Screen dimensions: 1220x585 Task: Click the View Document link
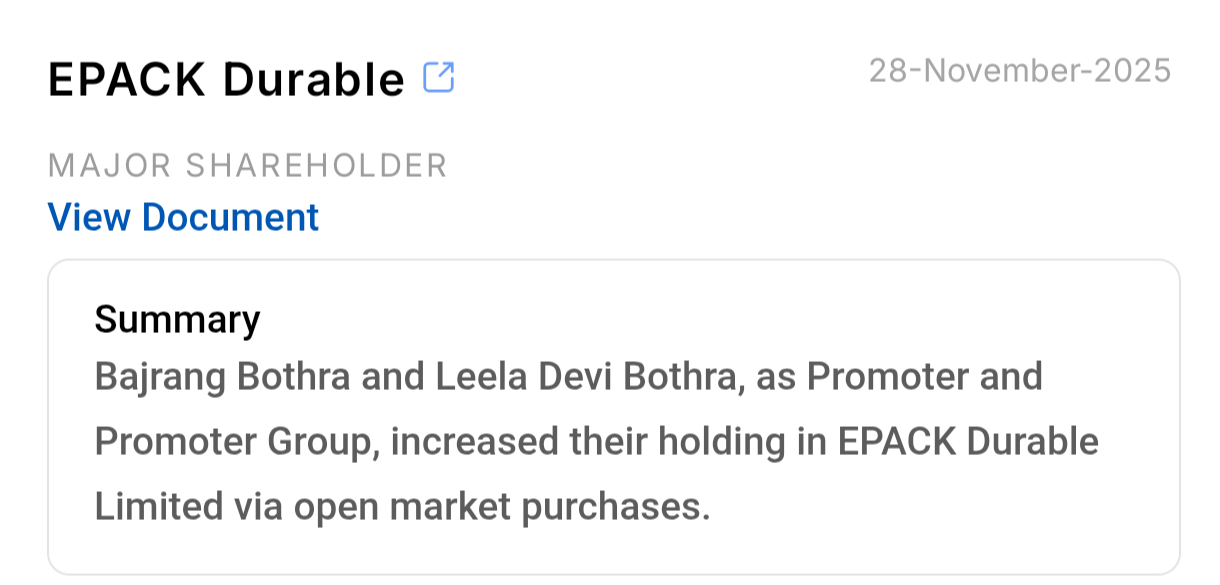tap(183, 217)
